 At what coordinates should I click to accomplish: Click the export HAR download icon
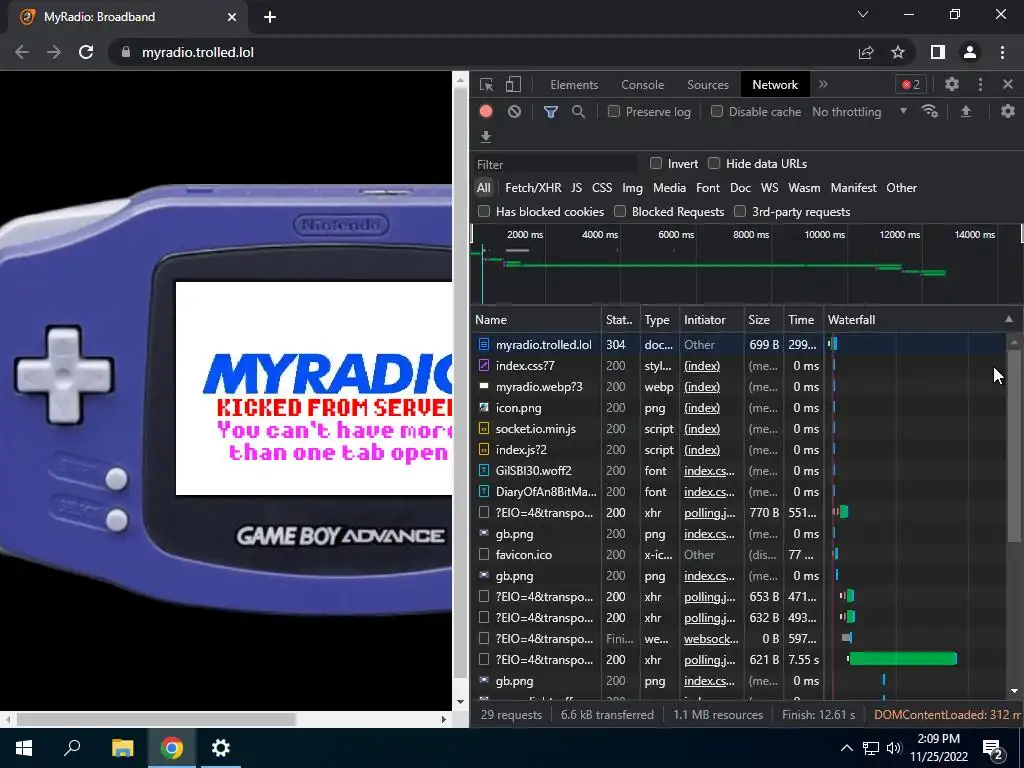click(x=486, y=136)
